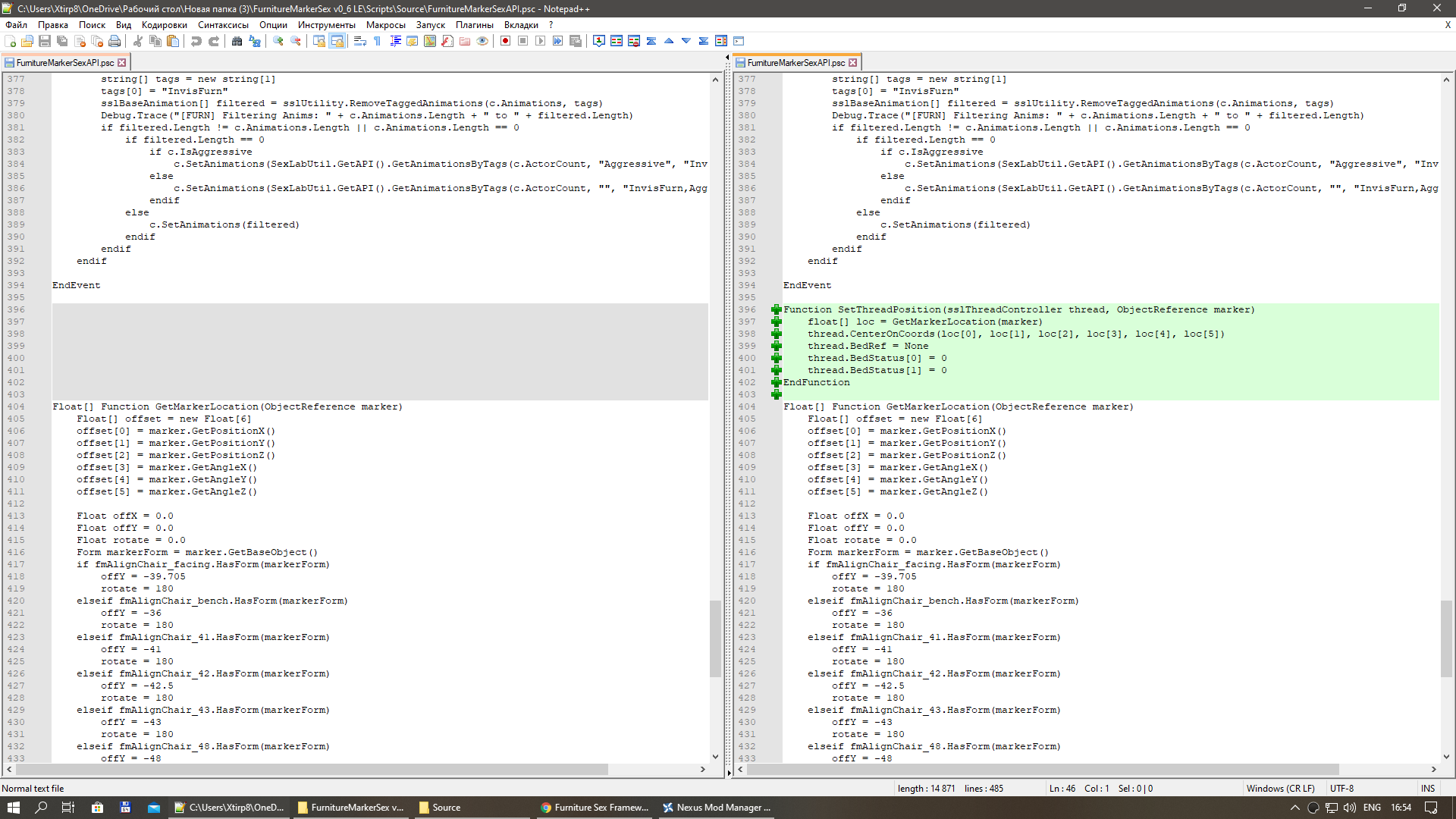
Task: Go to previous difference arrow
Action: click(669, 41)
